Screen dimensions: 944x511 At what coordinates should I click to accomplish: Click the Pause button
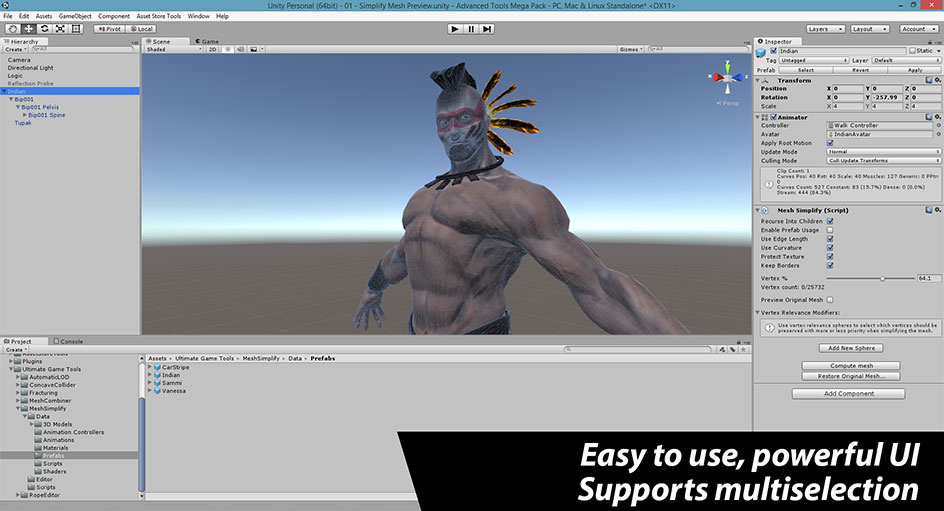coord(471,29)
